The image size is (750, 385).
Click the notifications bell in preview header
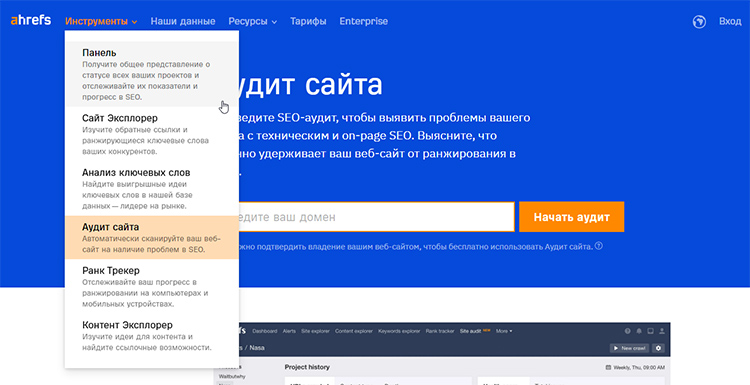[x=639, y=331]
